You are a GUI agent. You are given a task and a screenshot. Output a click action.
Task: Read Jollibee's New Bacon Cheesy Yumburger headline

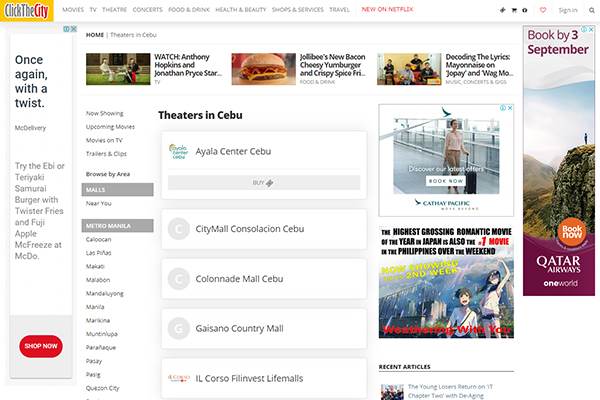[x=333, y=65]
